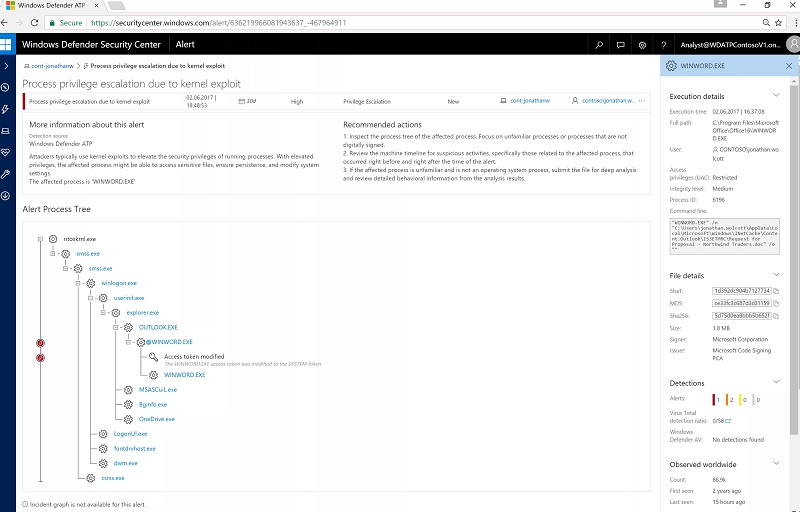This screenshot has height=512, width=800.
Task: Select the child WINWORD.EXE process
Action: click(x=185, y=375)
